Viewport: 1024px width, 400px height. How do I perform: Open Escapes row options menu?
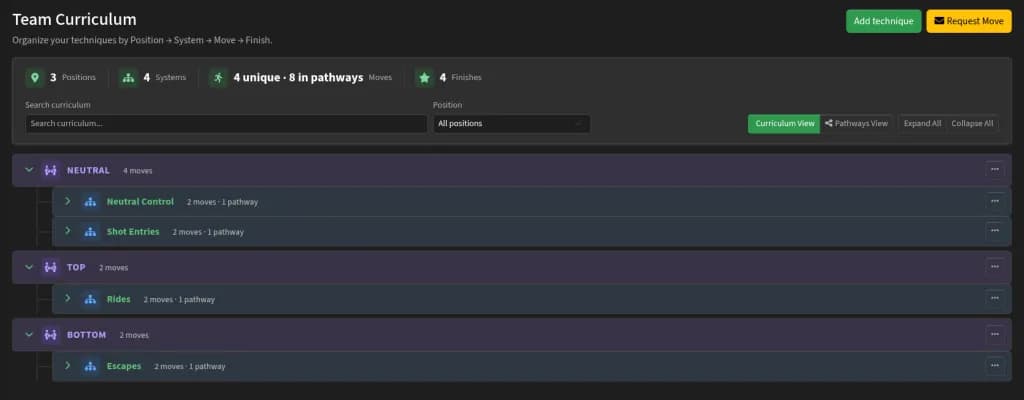point(995,365)
